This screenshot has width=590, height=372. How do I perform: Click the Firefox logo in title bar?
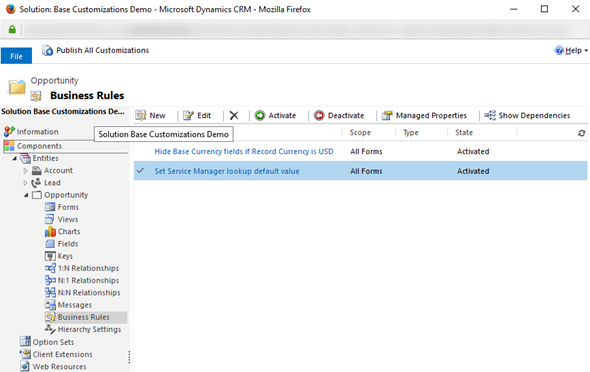coord(11,9)
